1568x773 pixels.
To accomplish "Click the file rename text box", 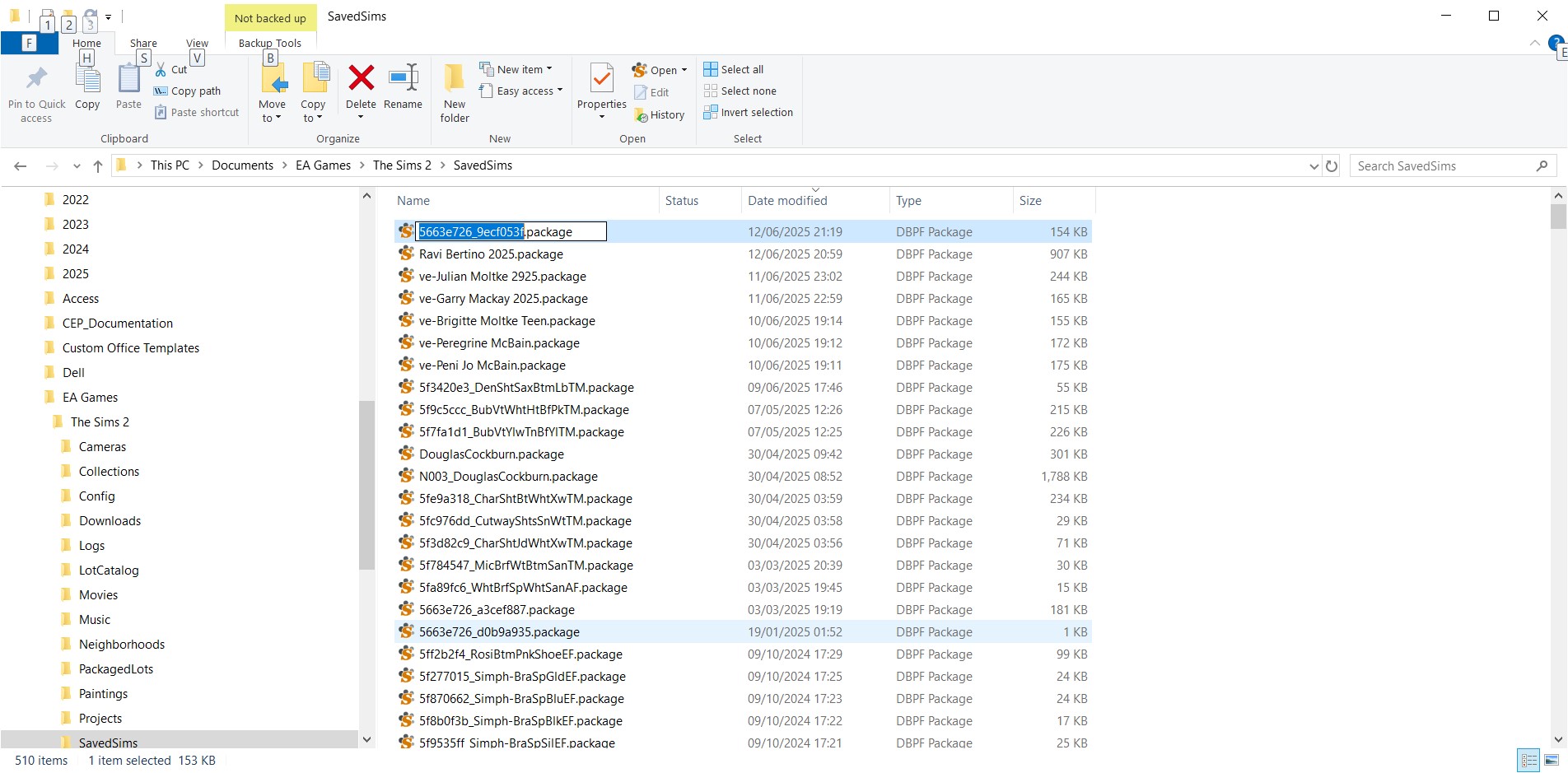I will pos(511,232).
